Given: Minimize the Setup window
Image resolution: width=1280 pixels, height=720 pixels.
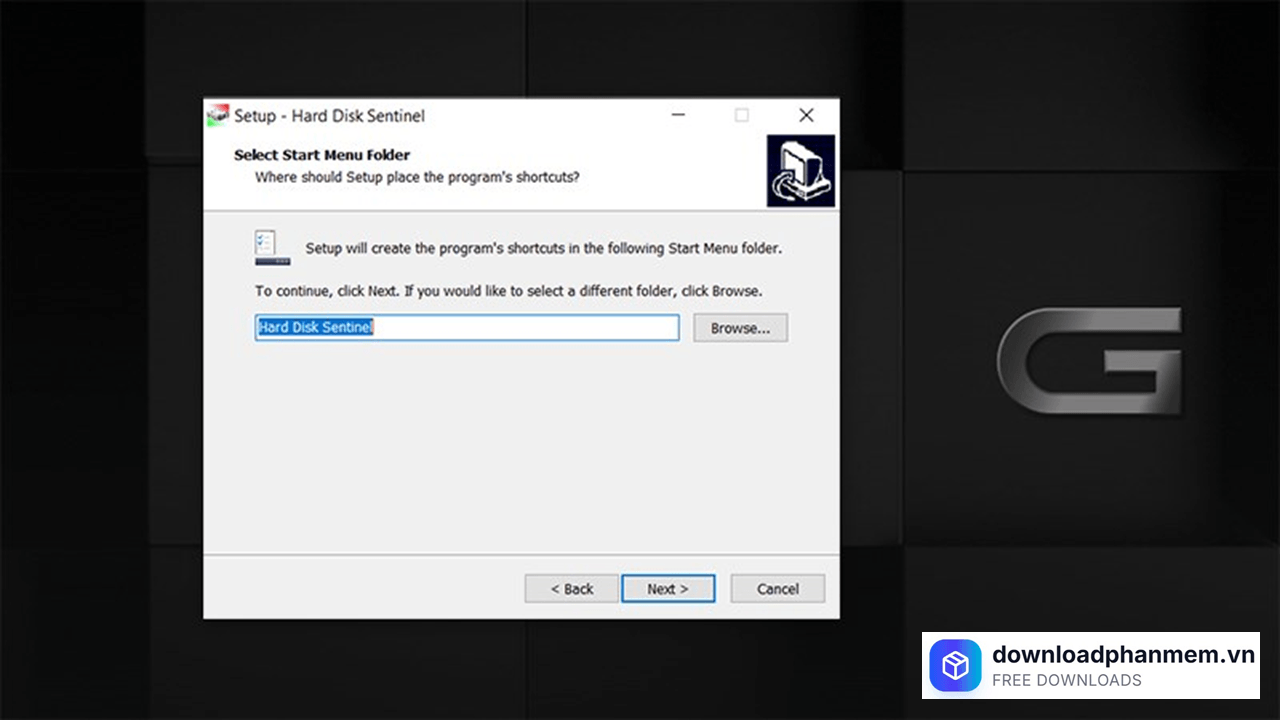Looking at the screenshot, I should [x=679, y=116].
